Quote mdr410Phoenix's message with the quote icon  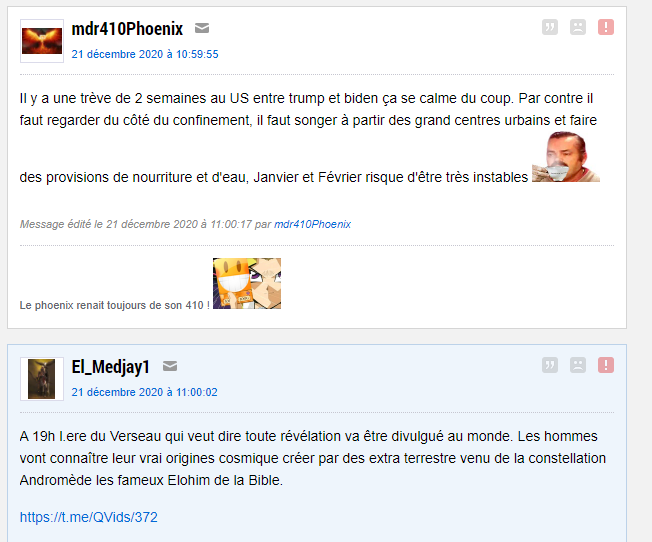click(550, 27)
